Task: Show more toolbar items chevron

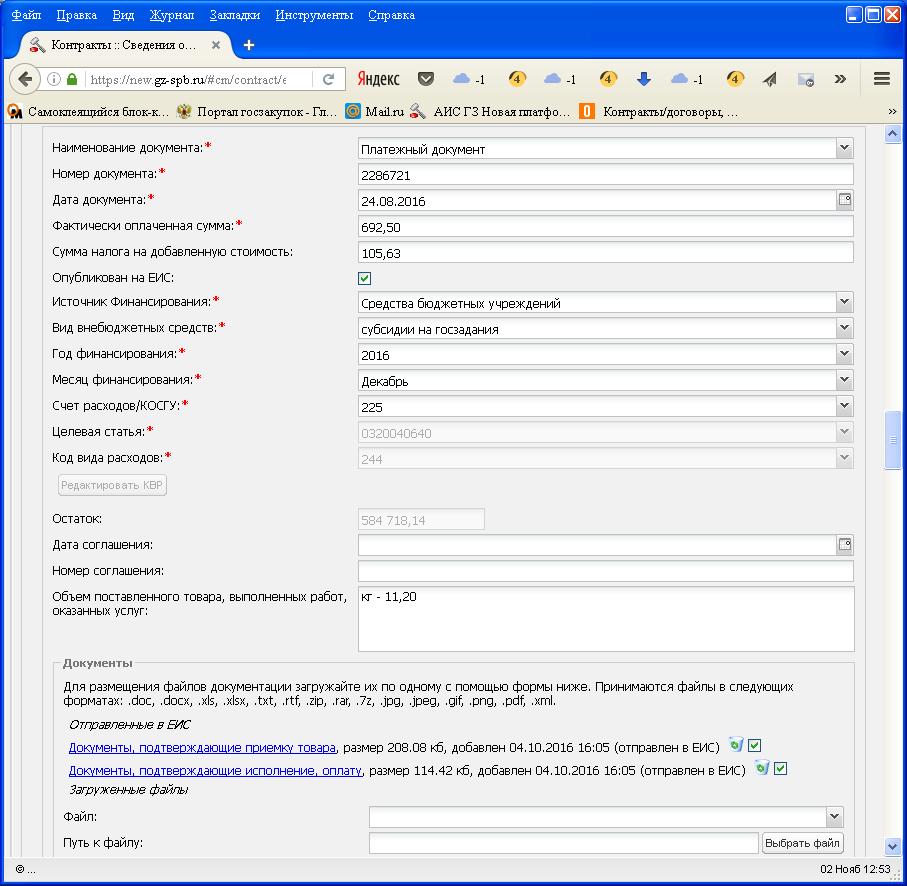Action: tap(840, 79)
